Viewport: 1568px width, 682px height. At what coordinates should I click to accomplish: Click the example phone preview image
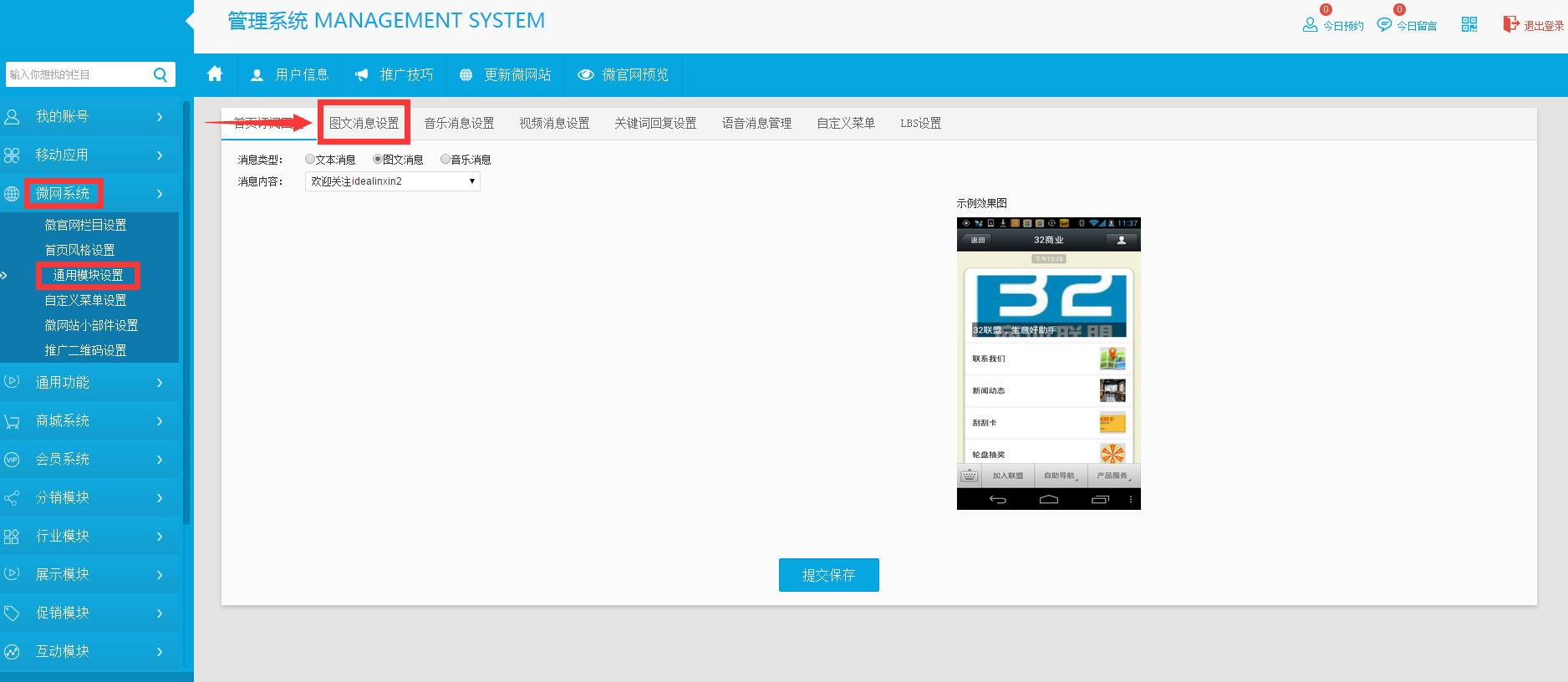[1048, 364]
